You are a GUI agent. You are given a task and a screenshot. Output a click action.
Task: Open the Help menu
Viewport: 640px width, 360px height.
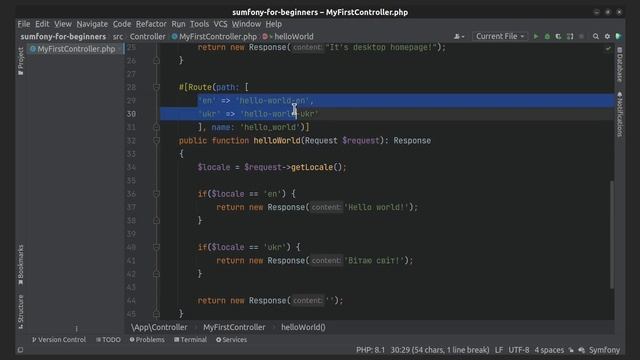click(273, 24)
